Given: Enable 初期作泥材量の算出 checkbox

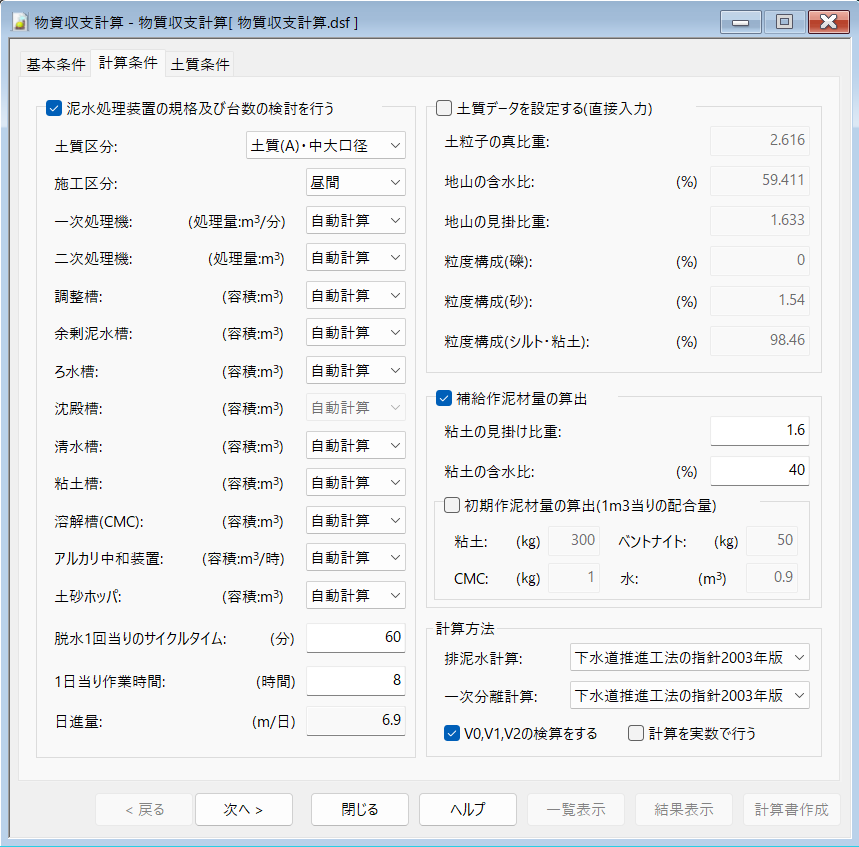Looking at the screenshot, I should [451, 504].
